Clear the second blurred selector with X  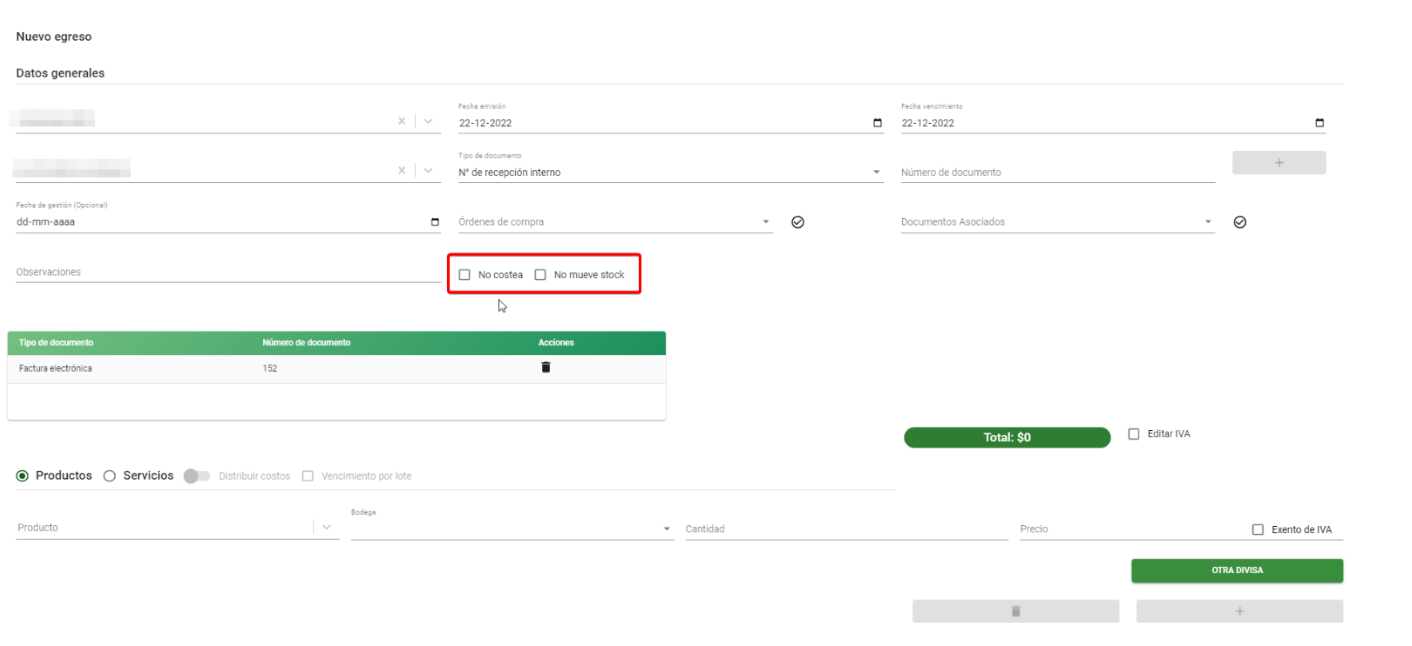(402, 170)
